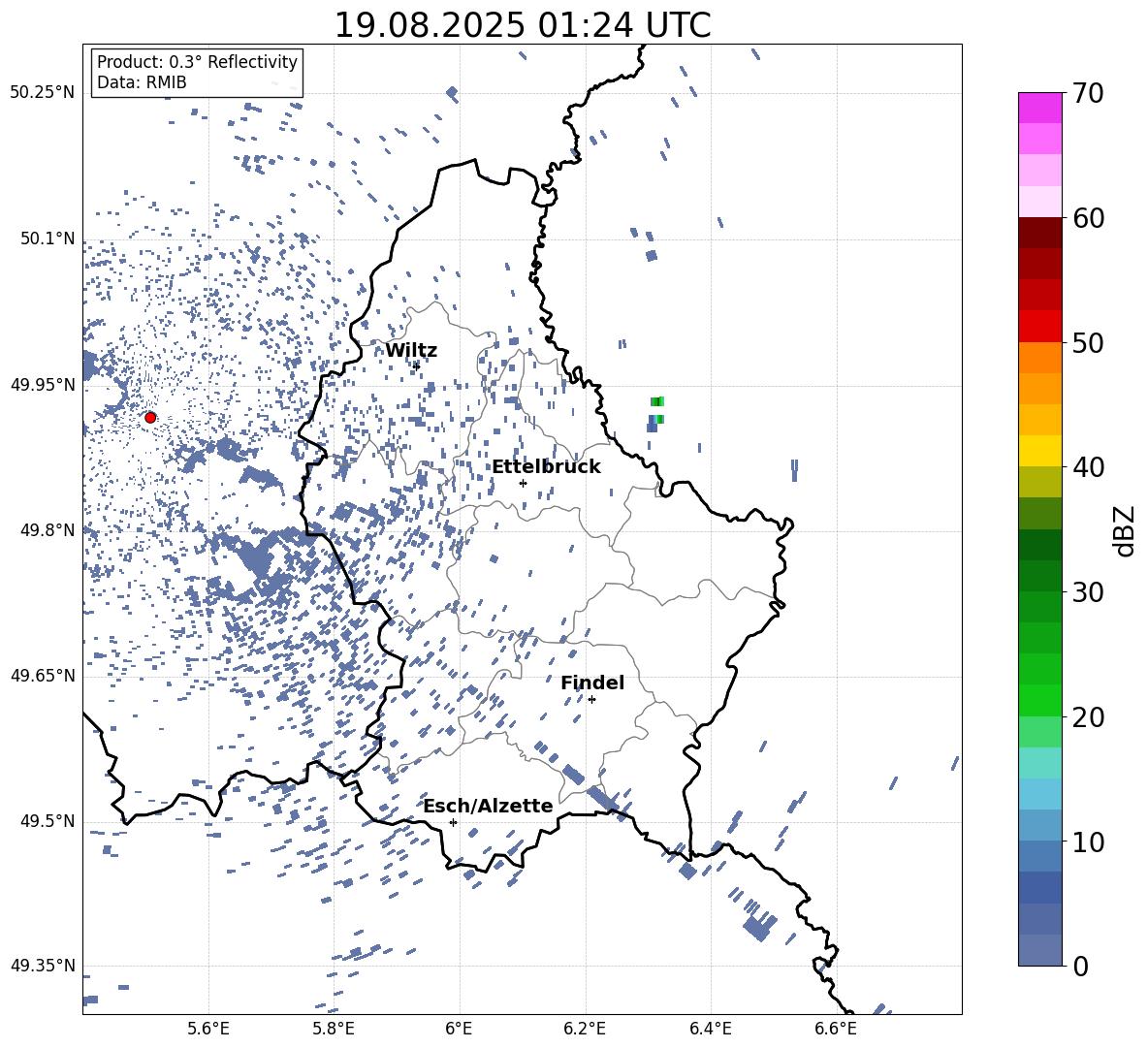
Task: Click the Wiltz station cross marker
Action: click(416, 365)
